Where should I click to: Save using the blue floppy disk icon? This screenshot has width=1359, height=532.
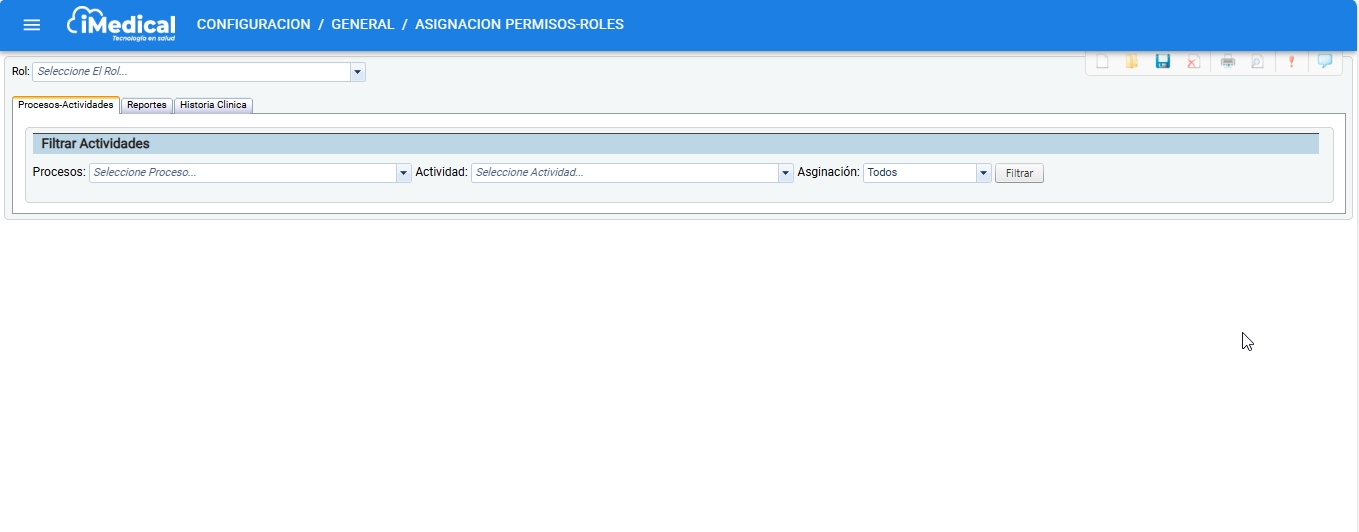click(x=1163, y=62)
